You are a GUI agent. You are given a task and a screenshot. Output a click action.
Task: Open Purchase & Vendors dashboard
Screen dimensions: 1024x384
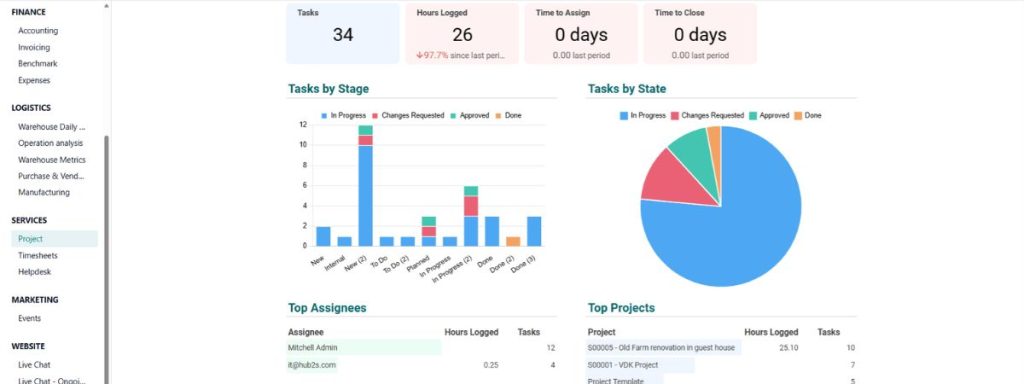coord(52,176)
